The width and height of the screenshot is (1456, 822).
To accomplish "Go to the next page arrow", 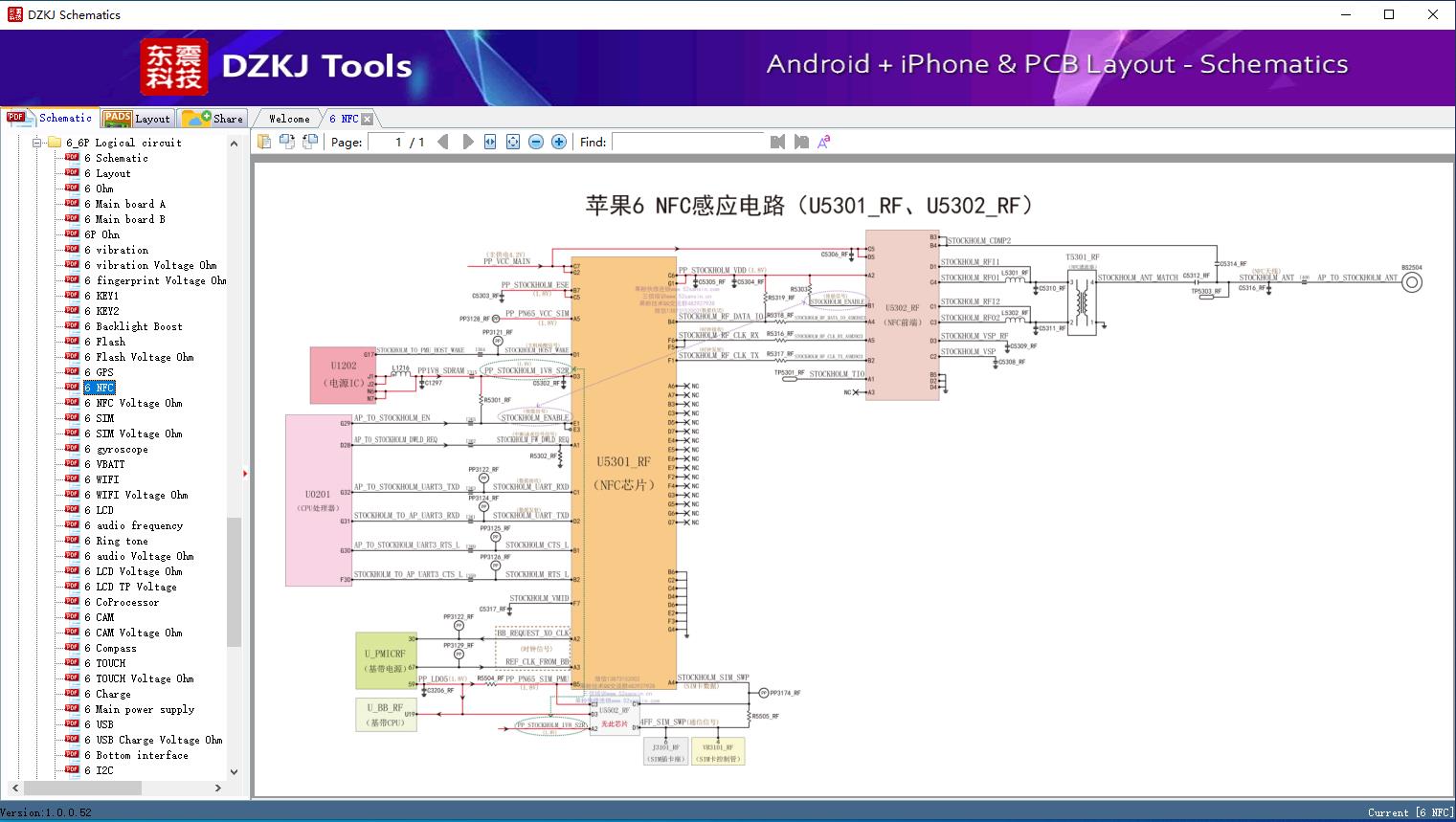I will click(468, 142).
